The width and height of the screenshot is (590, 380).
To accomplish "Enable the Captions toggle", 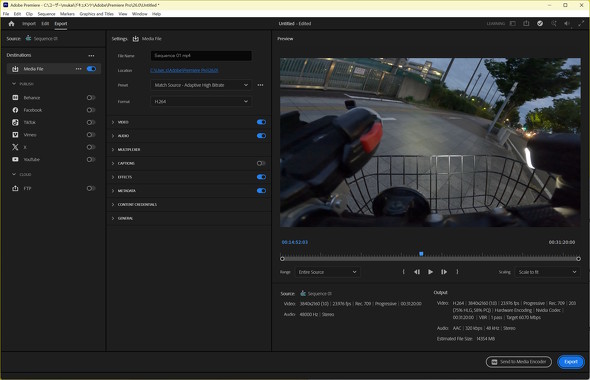I will [x=261, y=163].
